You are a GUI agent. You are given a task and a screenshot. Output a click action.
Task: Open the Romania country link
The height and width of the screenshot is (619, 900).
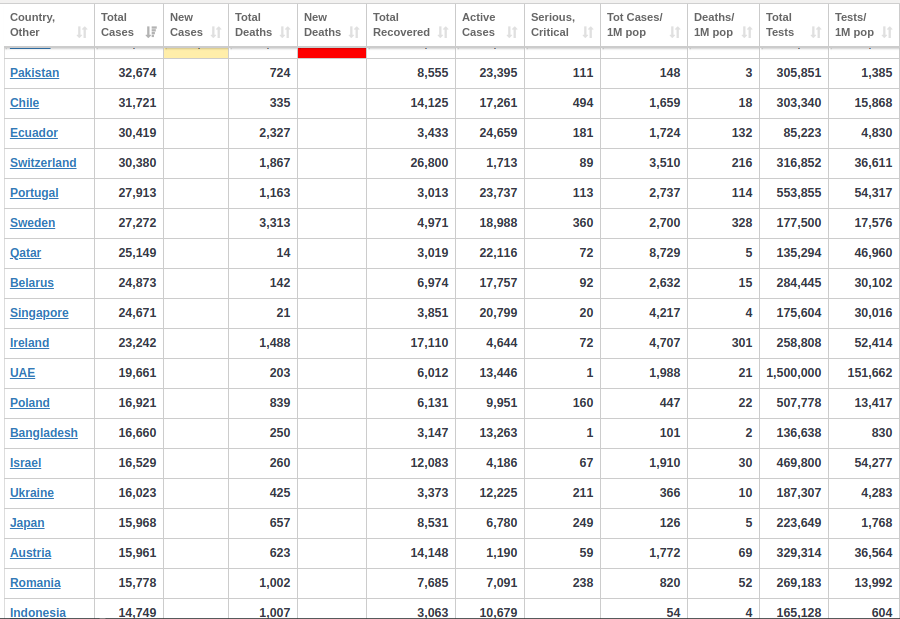35,583
